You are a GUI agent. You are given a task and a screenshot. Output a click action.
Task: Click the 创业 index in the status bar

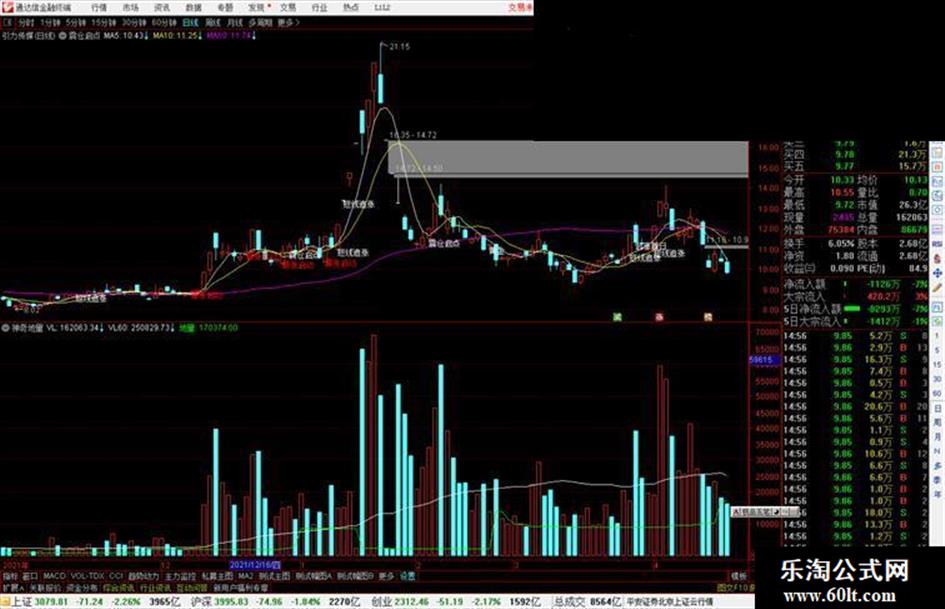[x=380, y=602]
